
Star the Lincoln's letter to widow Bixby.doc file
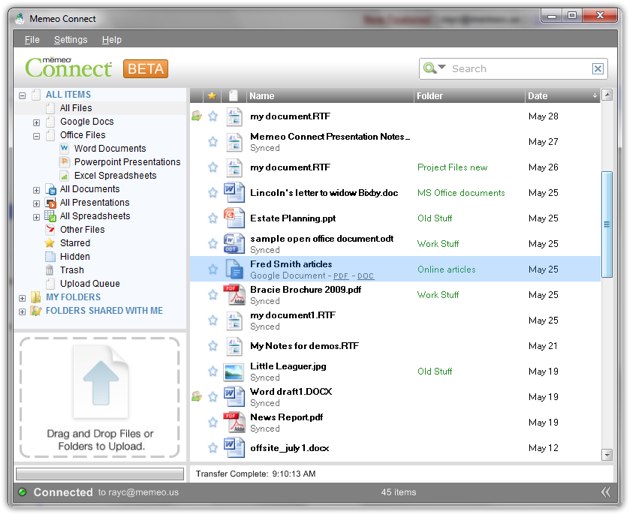click(x=213, y=192)
